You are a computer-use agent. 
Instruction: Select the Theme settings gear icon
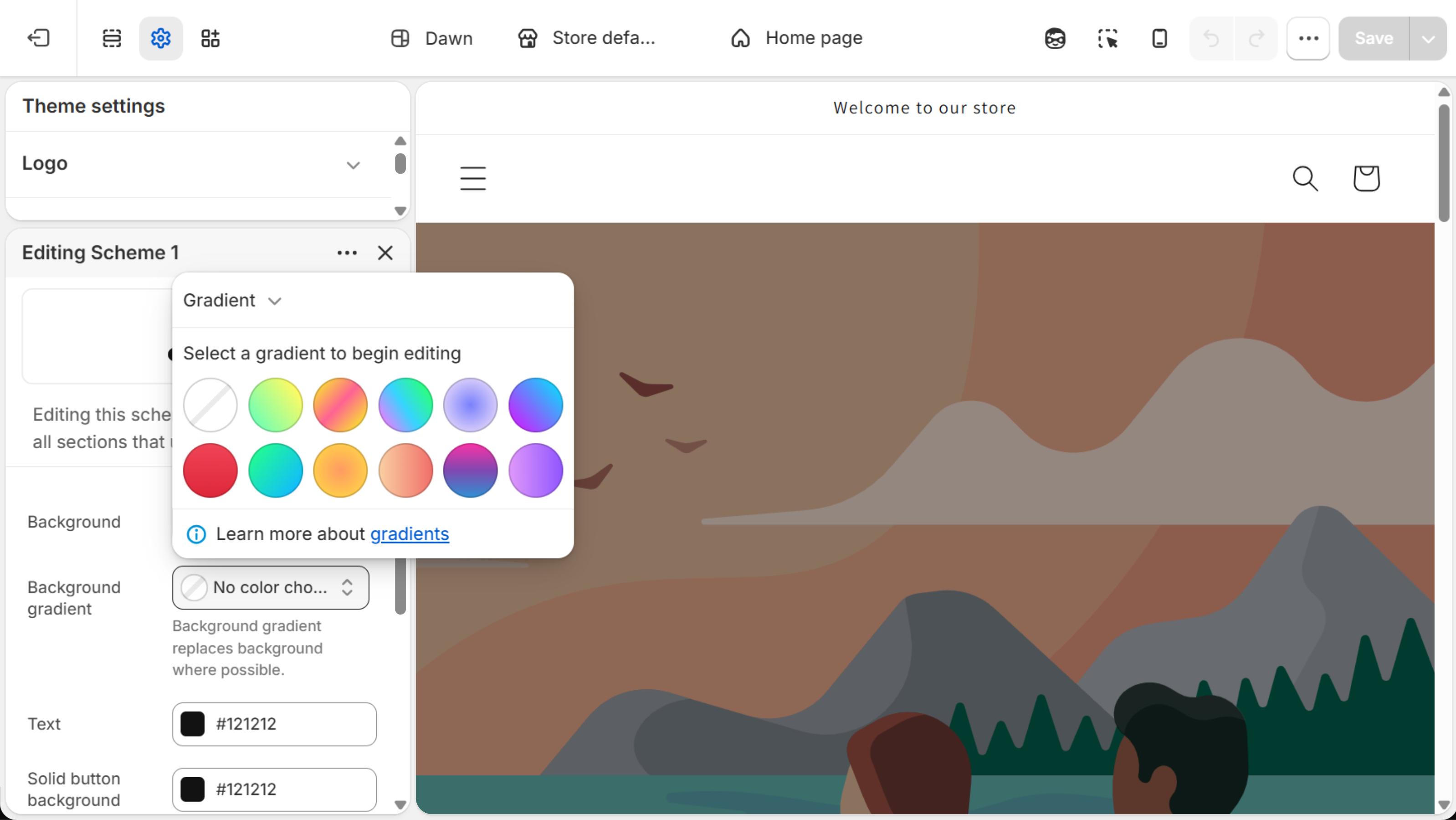pos(160,38)
